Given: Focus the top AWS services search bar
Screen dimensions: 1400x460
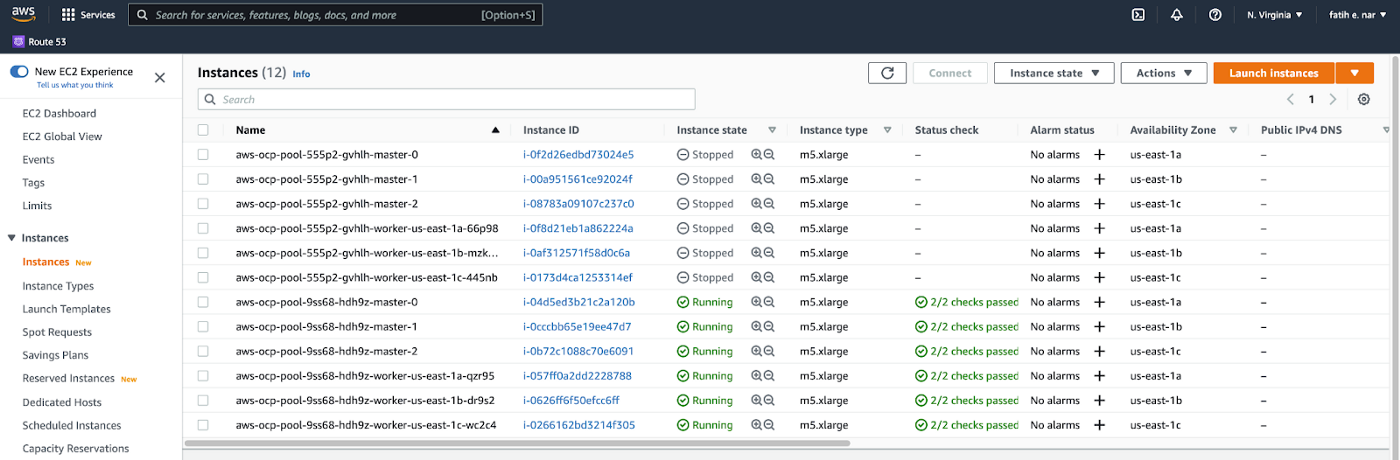Looking at the screenshot, I should [337, 15].
